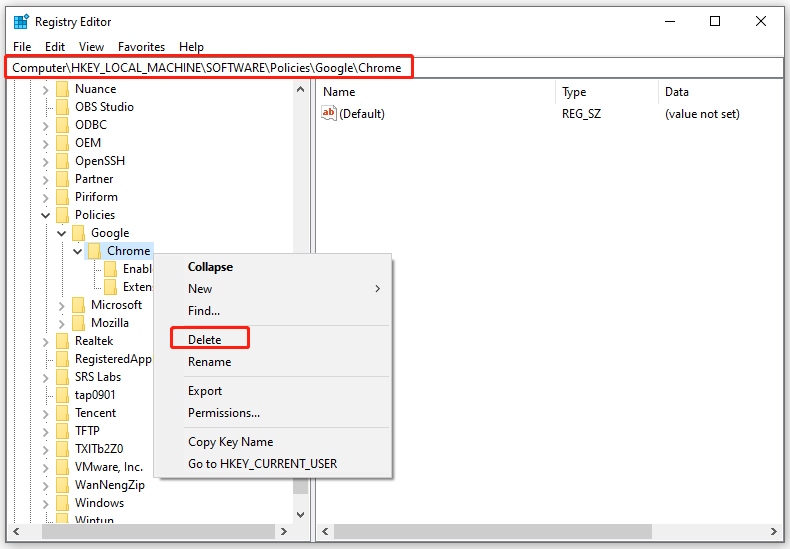
Task: Click the Policies folder icon
Action: point(62,215)
